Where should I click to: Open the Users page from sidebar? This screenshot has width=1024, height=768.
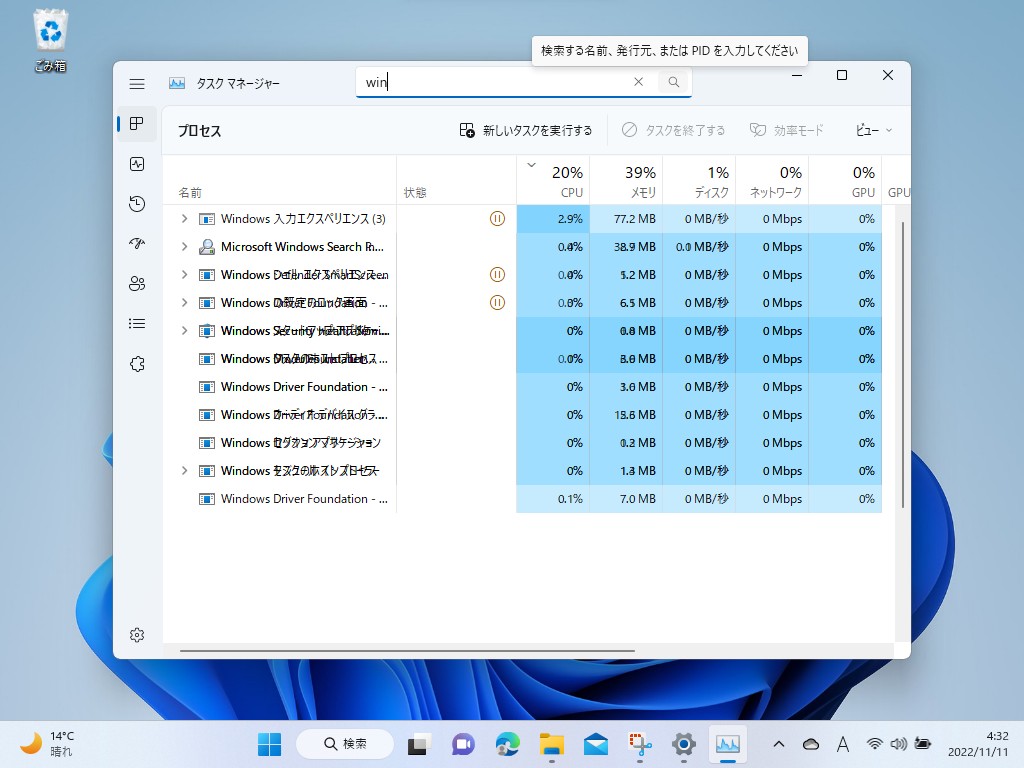click(x=136, y=283)
